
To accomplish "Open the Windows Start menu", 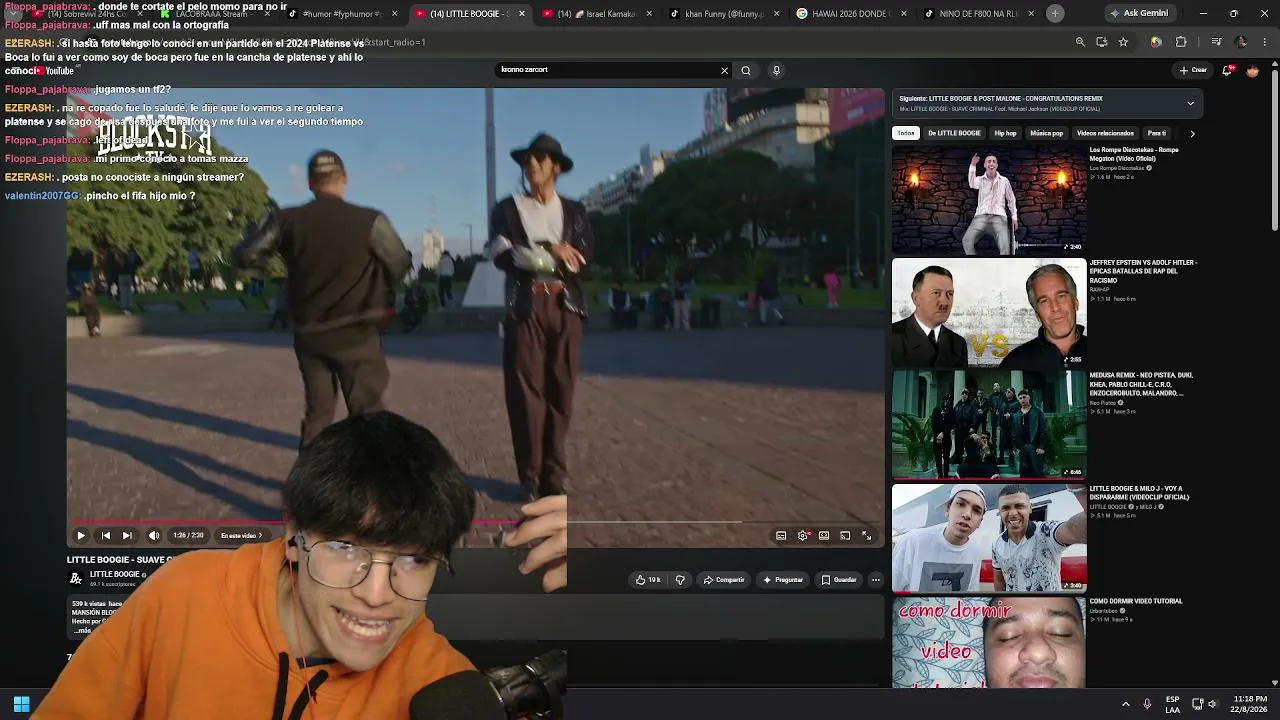I will coord(21,704).
